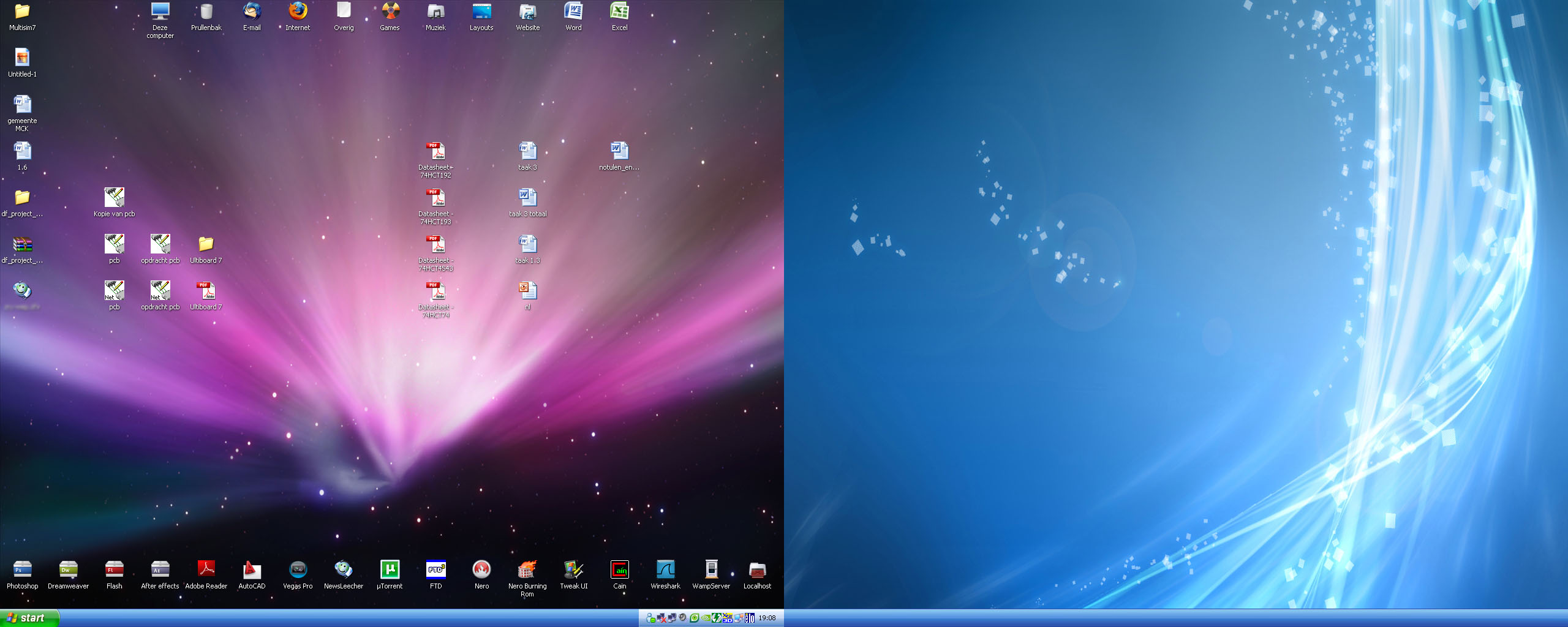Click the elo touchscreen tray icon
The image size is (1568, 627).
(x=750, y=618)
